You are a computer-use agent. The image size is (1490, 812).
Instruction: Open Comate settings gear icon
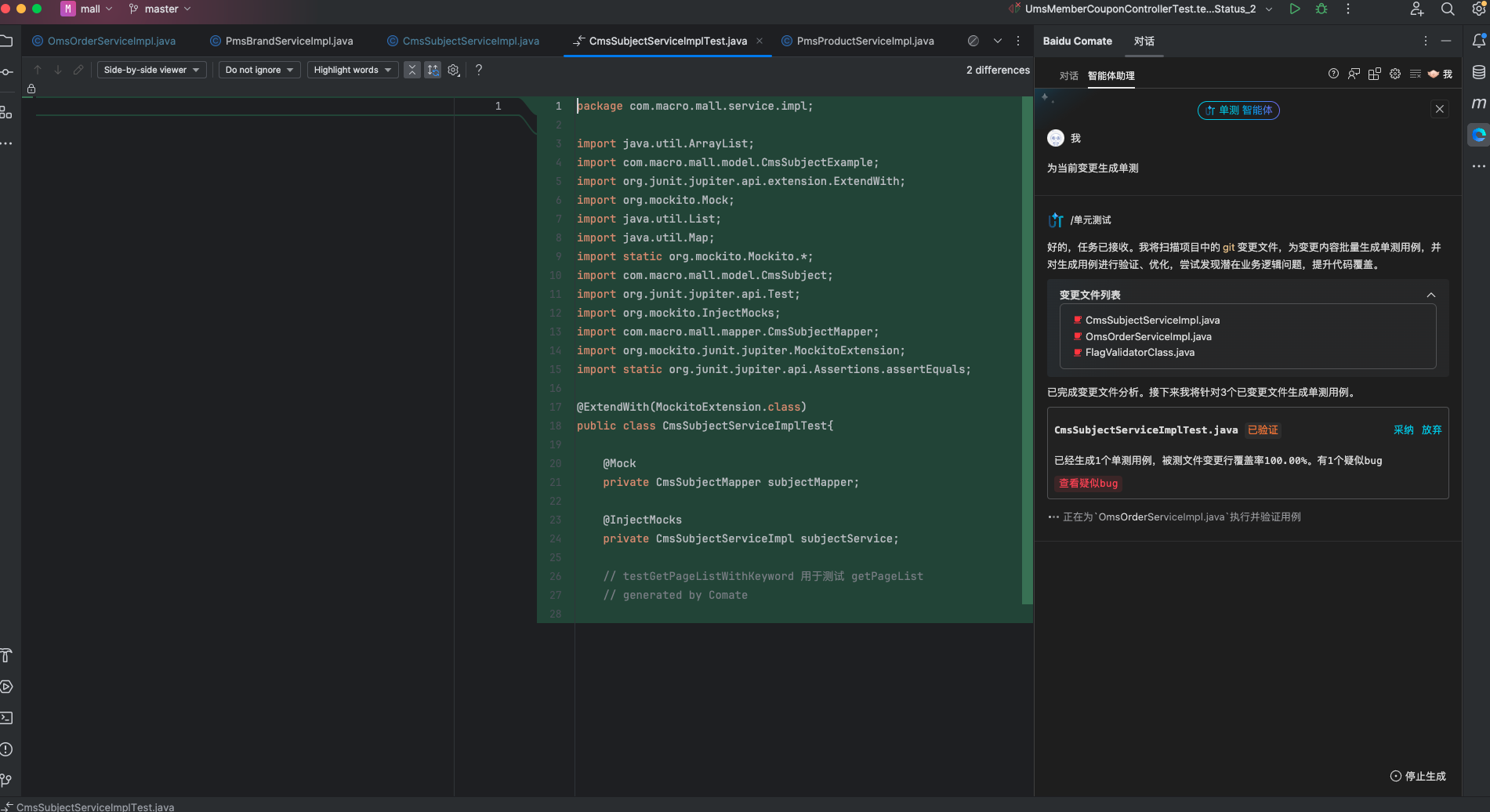(x=1395, y=74)
